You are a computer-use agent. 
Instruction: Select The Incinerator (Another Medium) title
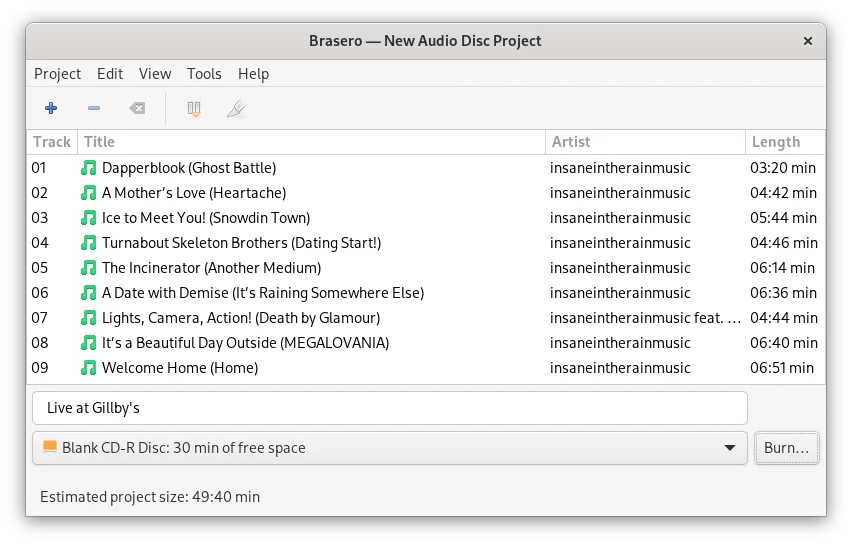coord(211,268)
